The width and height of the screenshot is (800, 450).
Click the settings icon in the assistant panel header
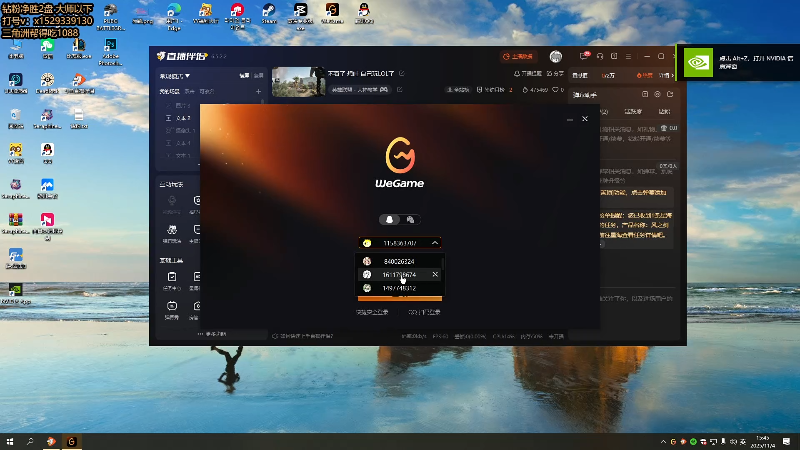point(657,94)
